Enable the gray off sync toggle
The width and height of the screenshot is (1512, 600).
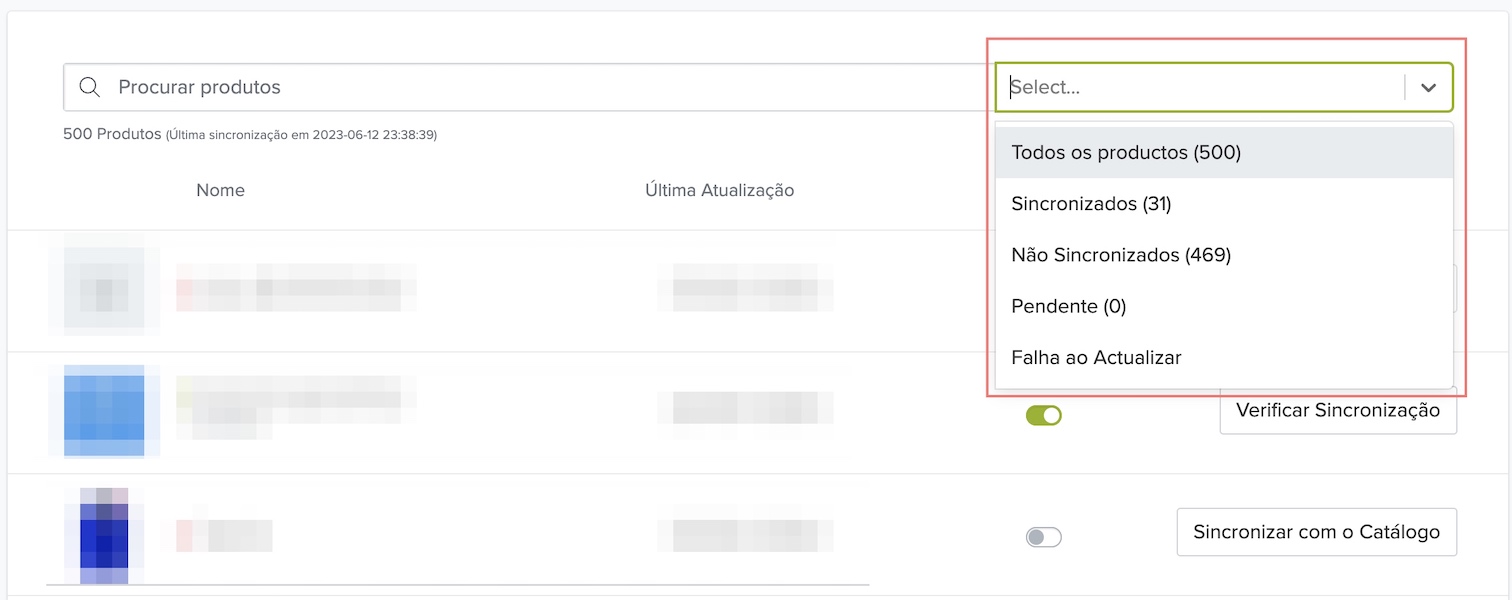1043,537
